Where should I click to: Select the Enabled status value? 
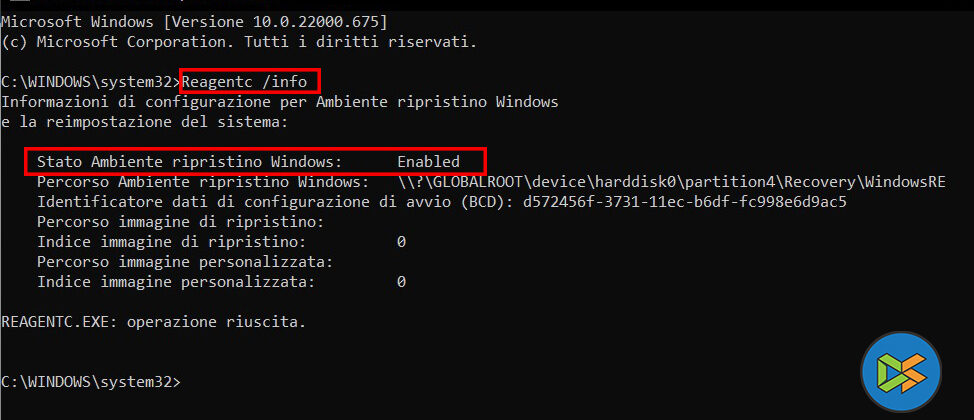coord(428,161)
